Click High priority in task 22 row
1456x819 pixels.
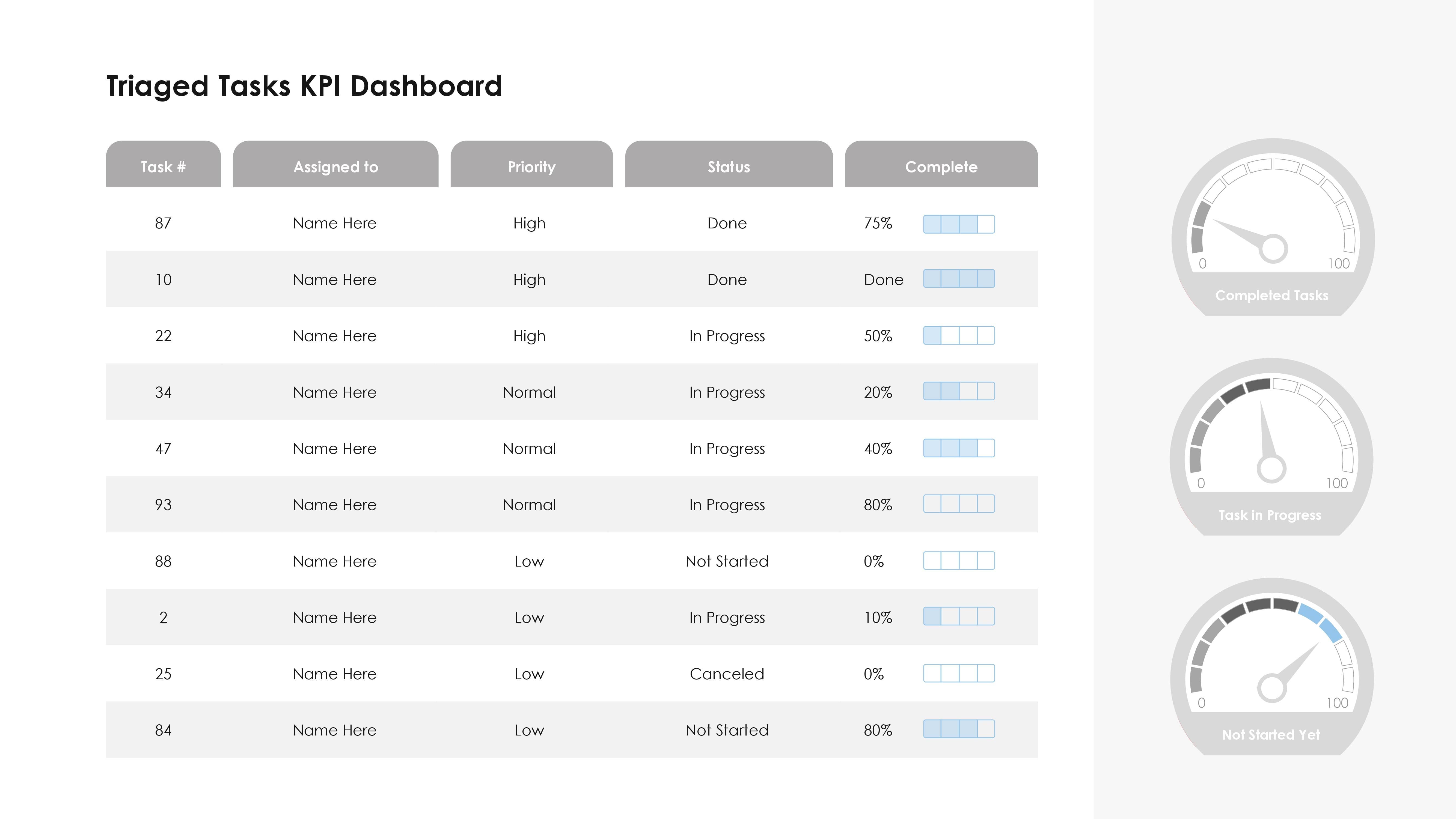530,336
